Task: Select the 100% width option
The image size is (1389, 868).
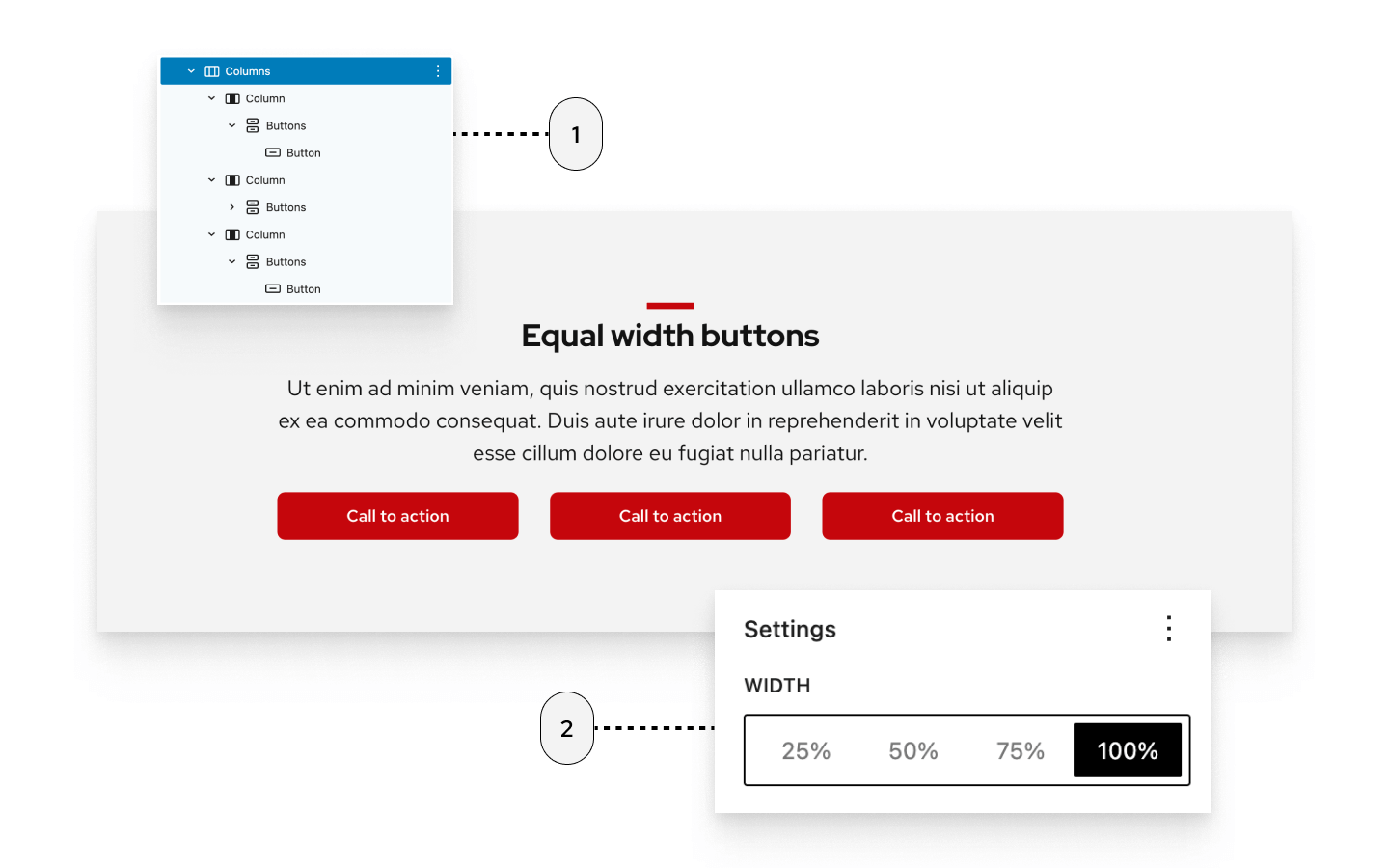Action: (x=1128, y=750)
